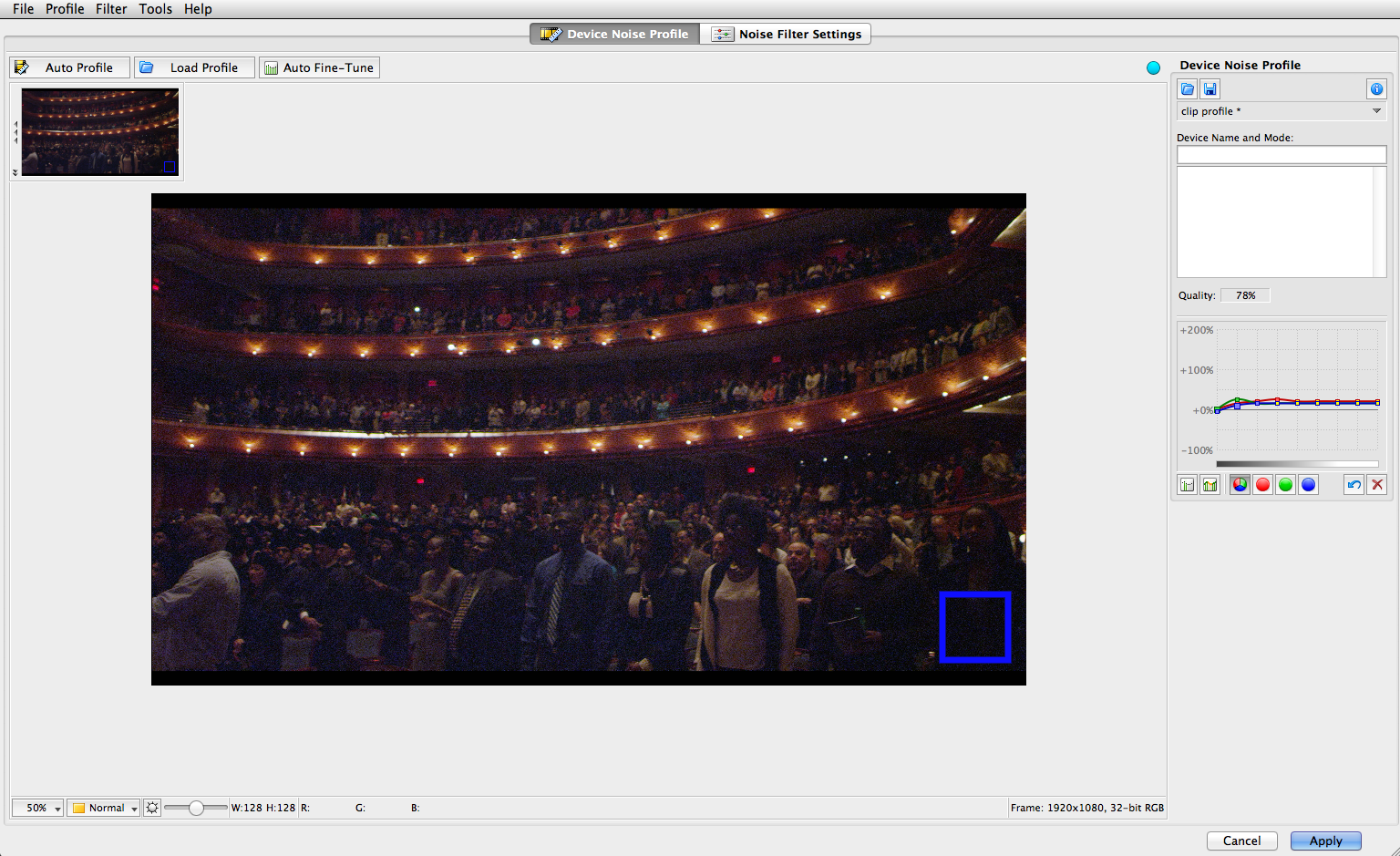This screenshot has width=1400, height=856.
Task: Click the red X reset icon
Action: click(1377, 485)
